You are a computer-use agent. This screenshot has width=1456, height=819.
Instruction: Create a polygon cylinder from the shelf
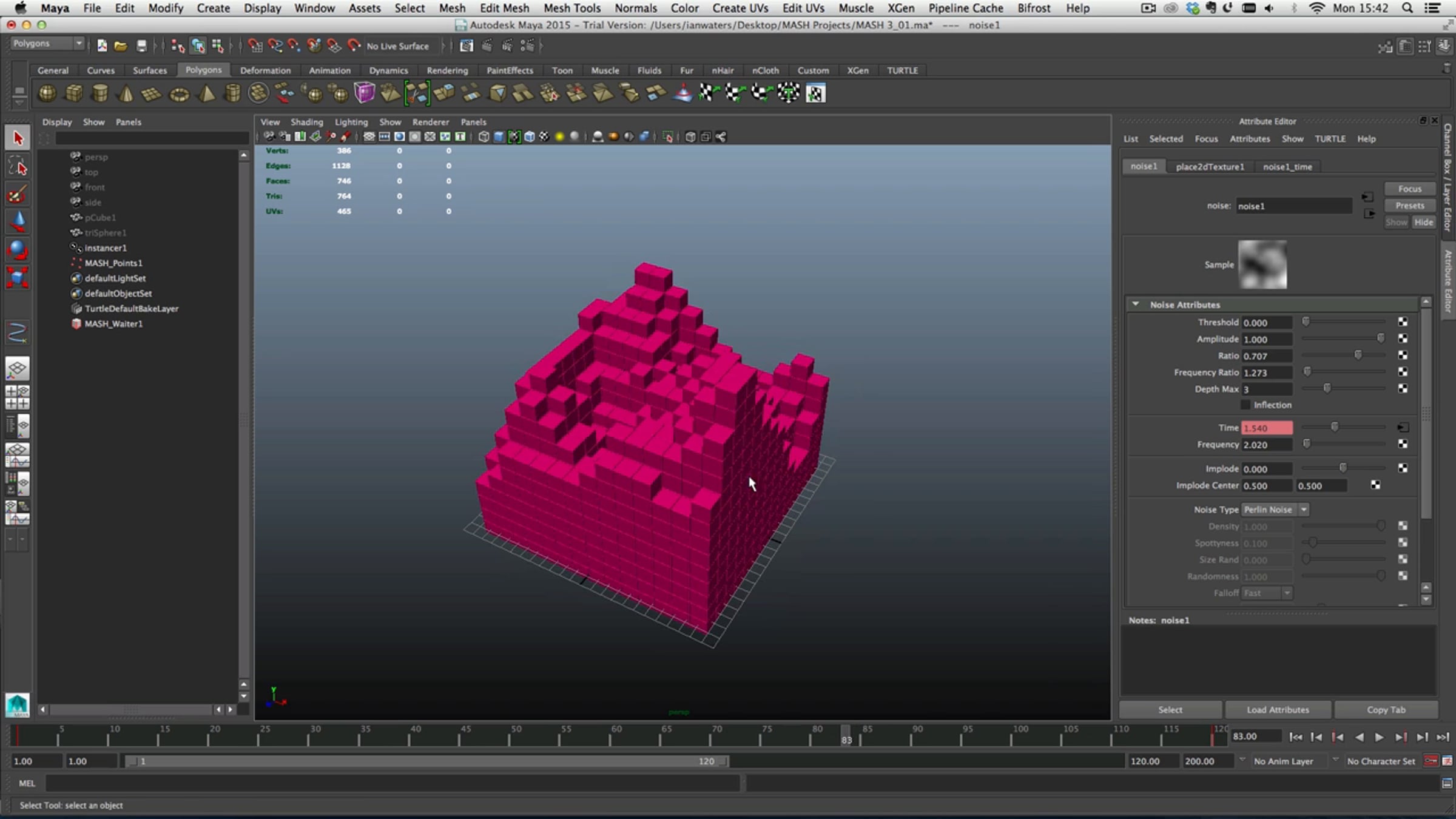coord(100,93)
